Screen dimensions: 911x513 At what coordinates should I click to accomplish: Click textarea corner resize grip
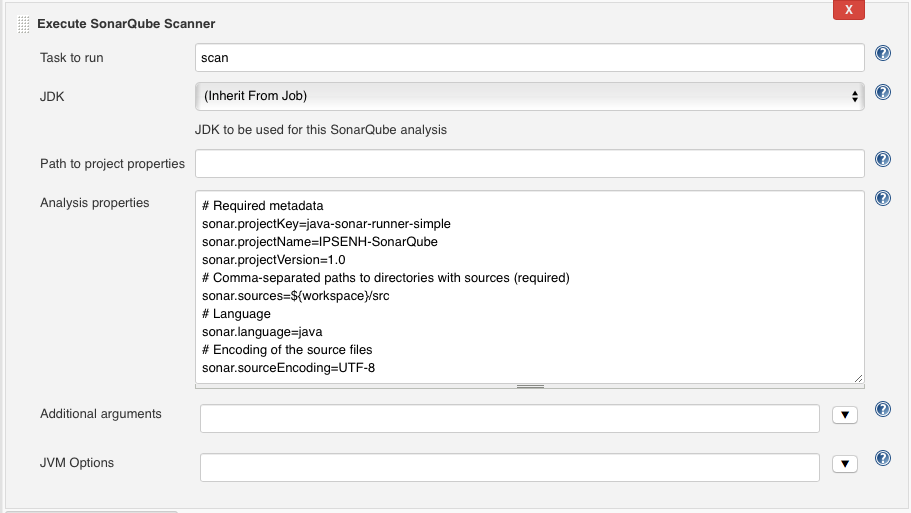pyautogui.click(x=858, y=378)
